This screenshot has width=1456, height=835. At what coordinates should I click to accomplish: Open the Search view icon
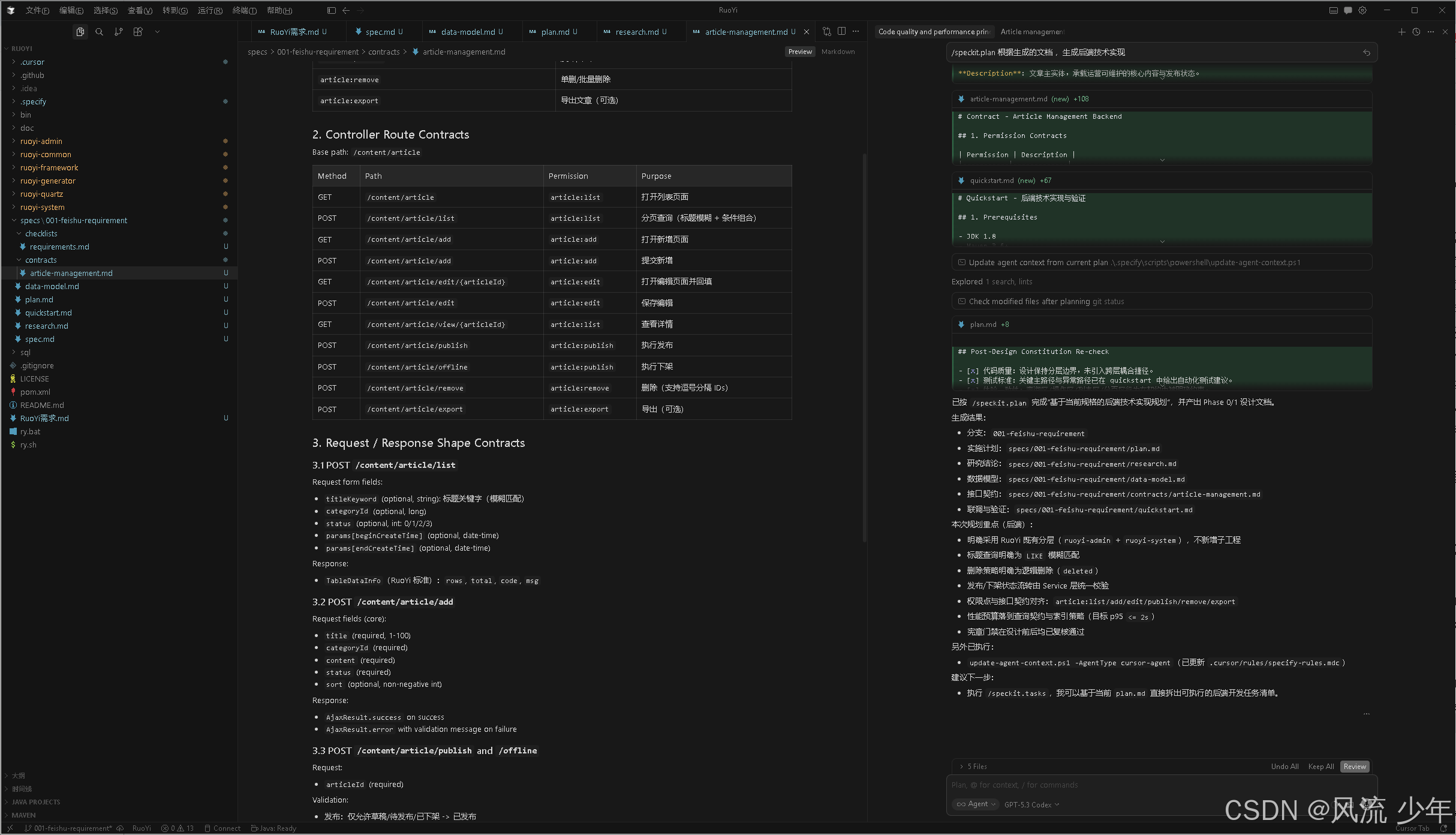[x=99, y=32]
